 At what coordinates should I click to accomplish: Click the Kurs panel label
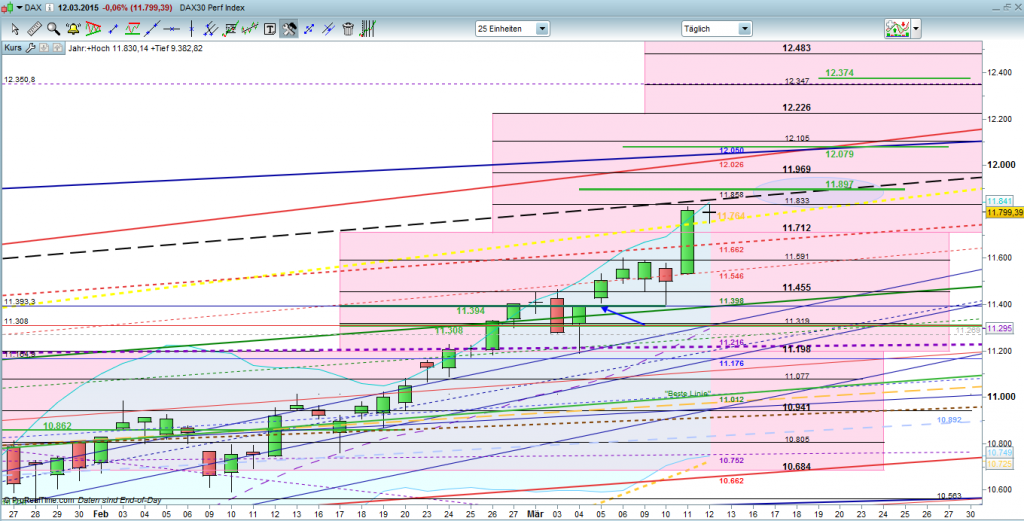click(13, 48)
